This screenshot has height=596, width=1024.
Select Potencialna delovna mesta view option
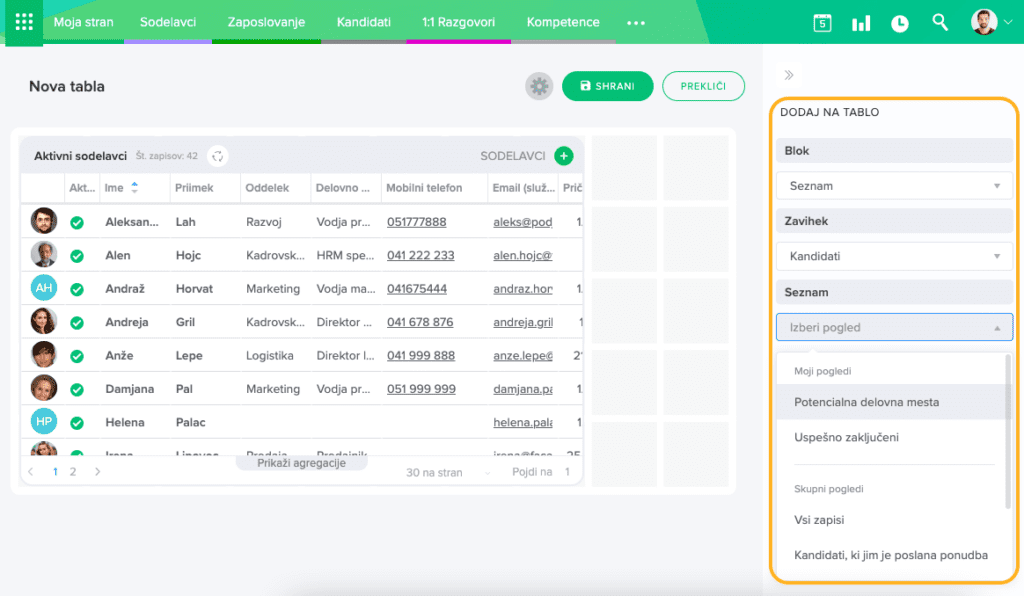(x=866, y=402)
